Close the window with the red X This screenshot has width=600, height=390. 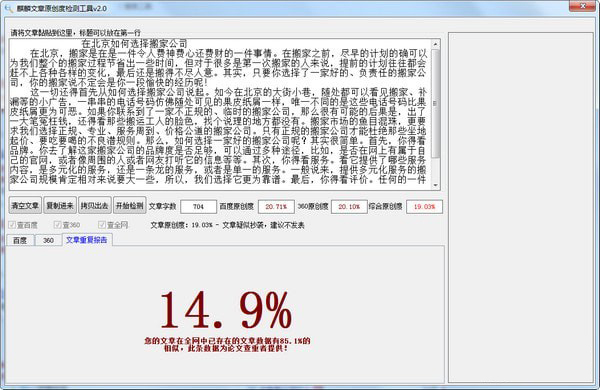coord(582,6)
